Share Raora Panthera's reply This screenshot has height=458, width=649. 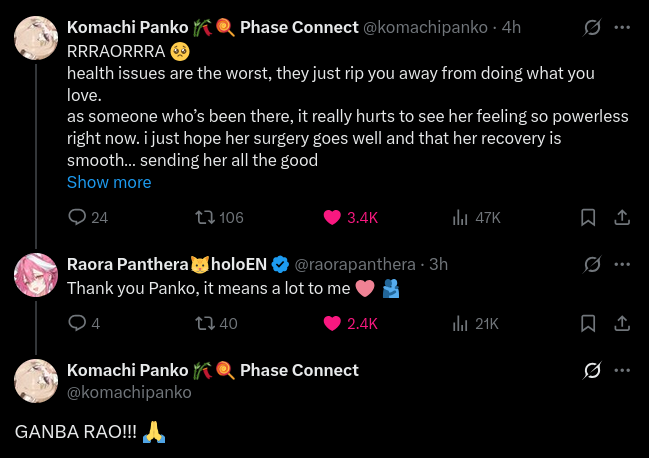pyautogui.click(x=621, y=323)
